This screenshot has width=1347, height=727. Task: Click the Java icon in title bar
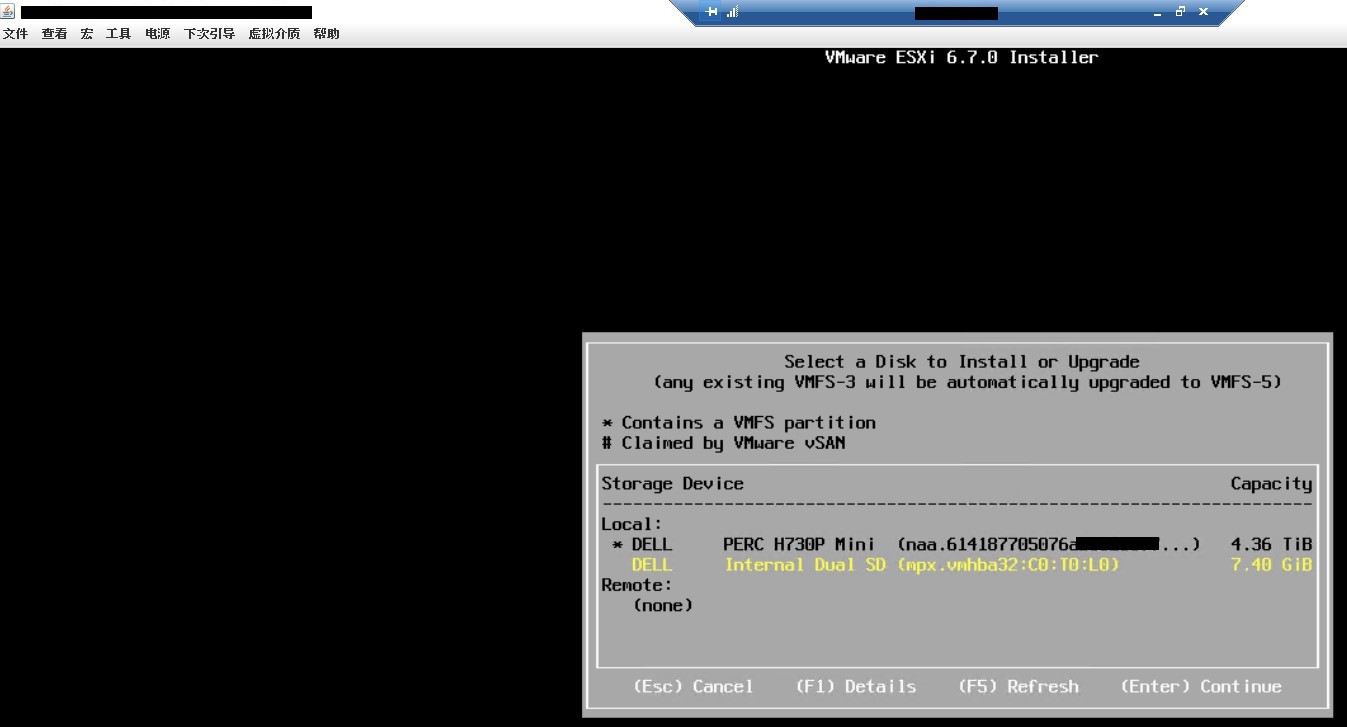8,12
